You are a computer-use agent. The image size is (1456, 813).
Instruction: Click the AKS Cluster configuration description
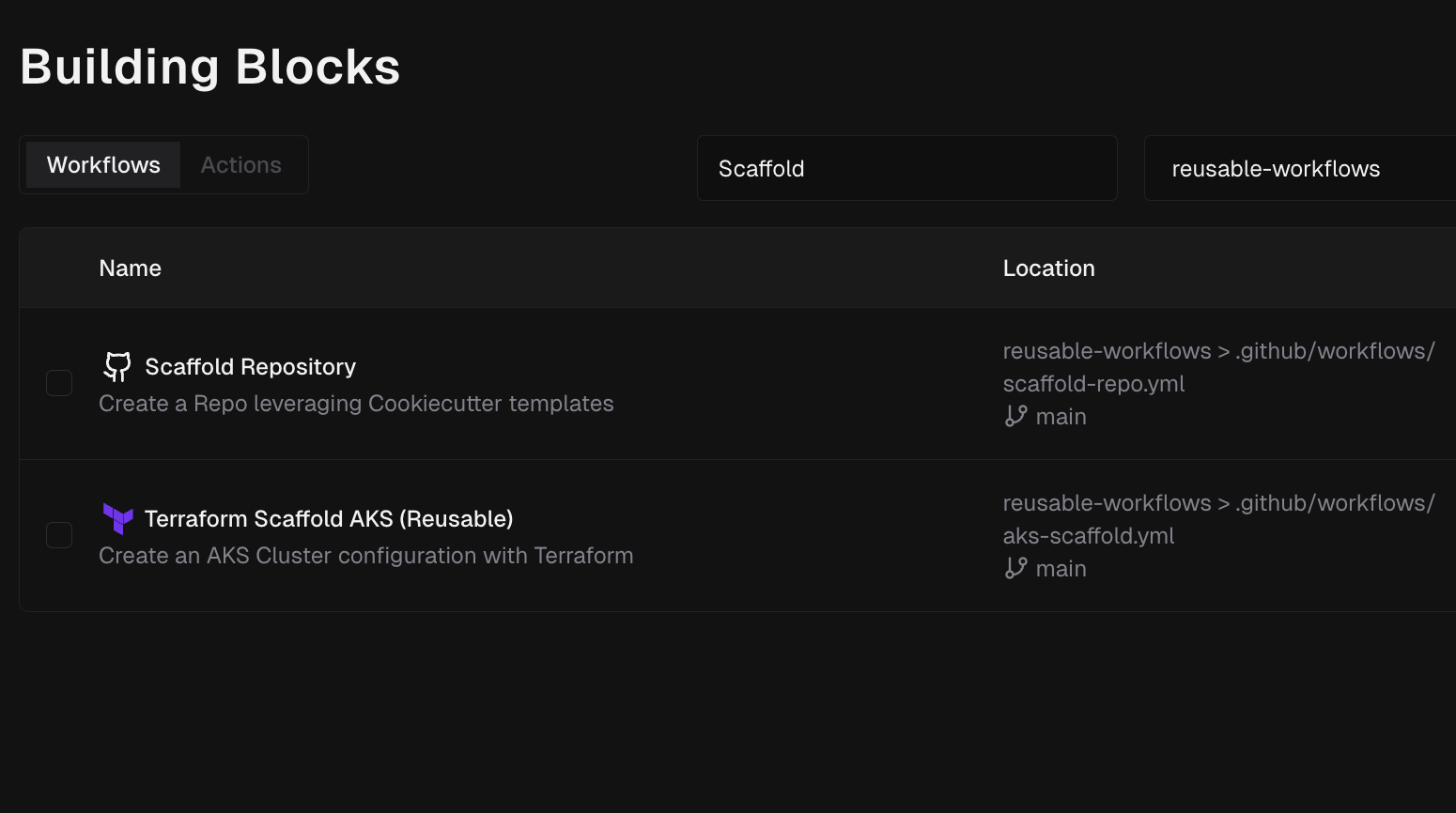pyautogui.click(x=366, y=556)
